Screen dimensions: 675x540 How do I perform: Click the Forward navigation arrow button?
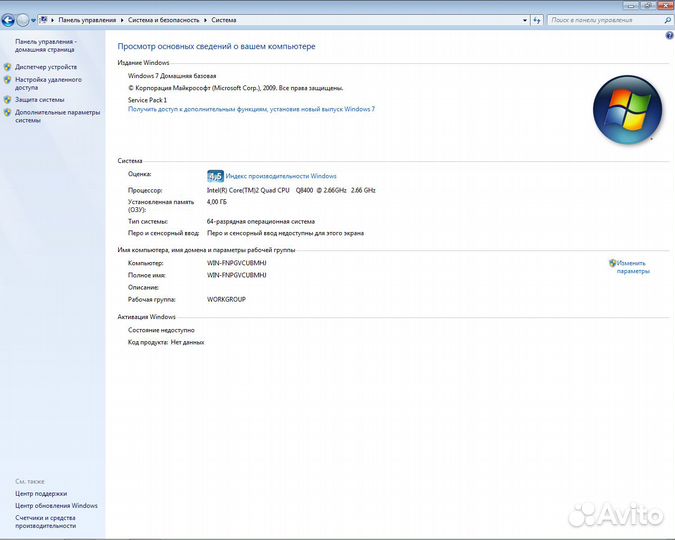[x=23, y=20]
